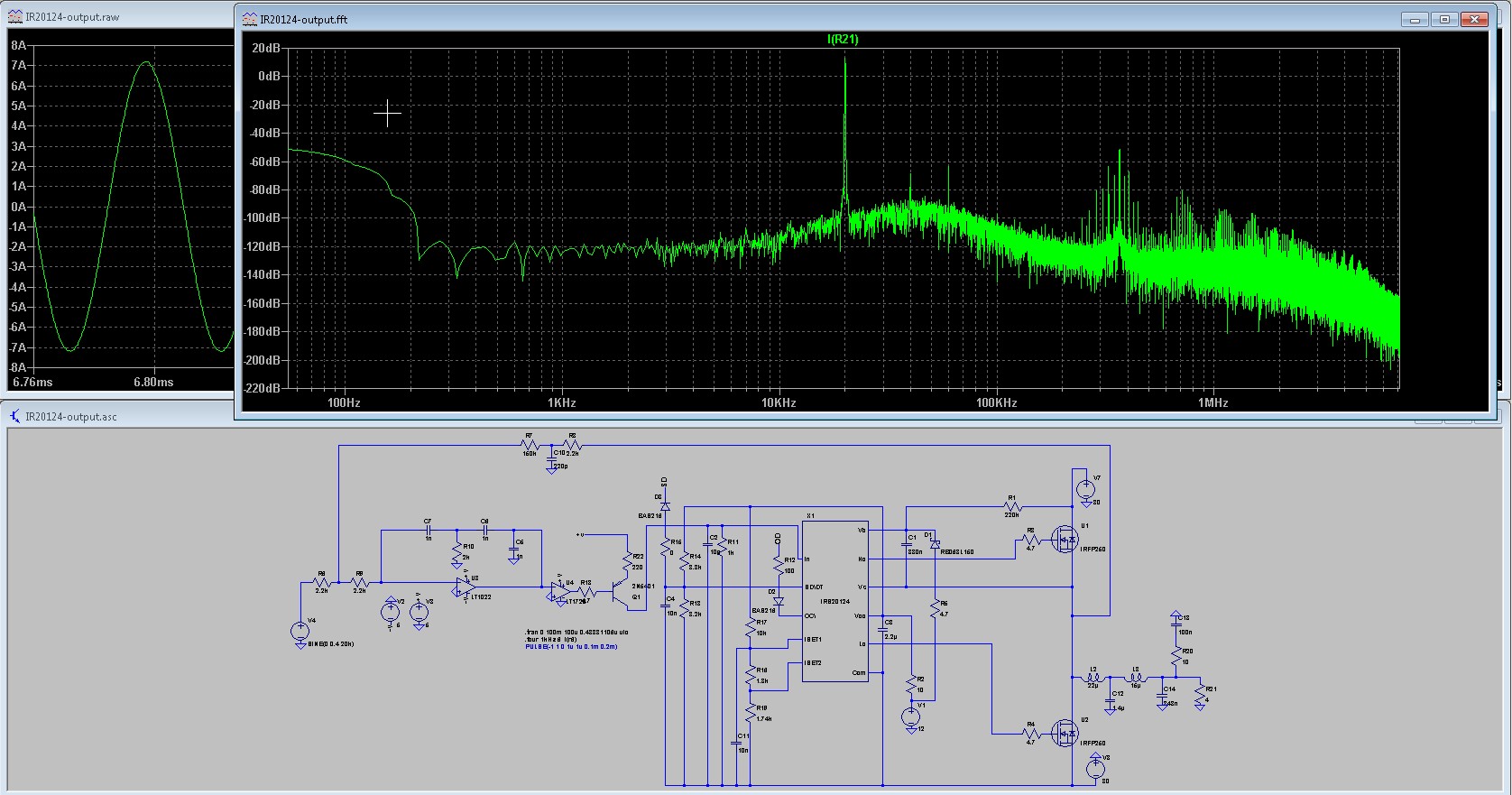Select the V2 supply source symbol
Image resolution: width=1512 pixels, height=795 pixels.
391,610
